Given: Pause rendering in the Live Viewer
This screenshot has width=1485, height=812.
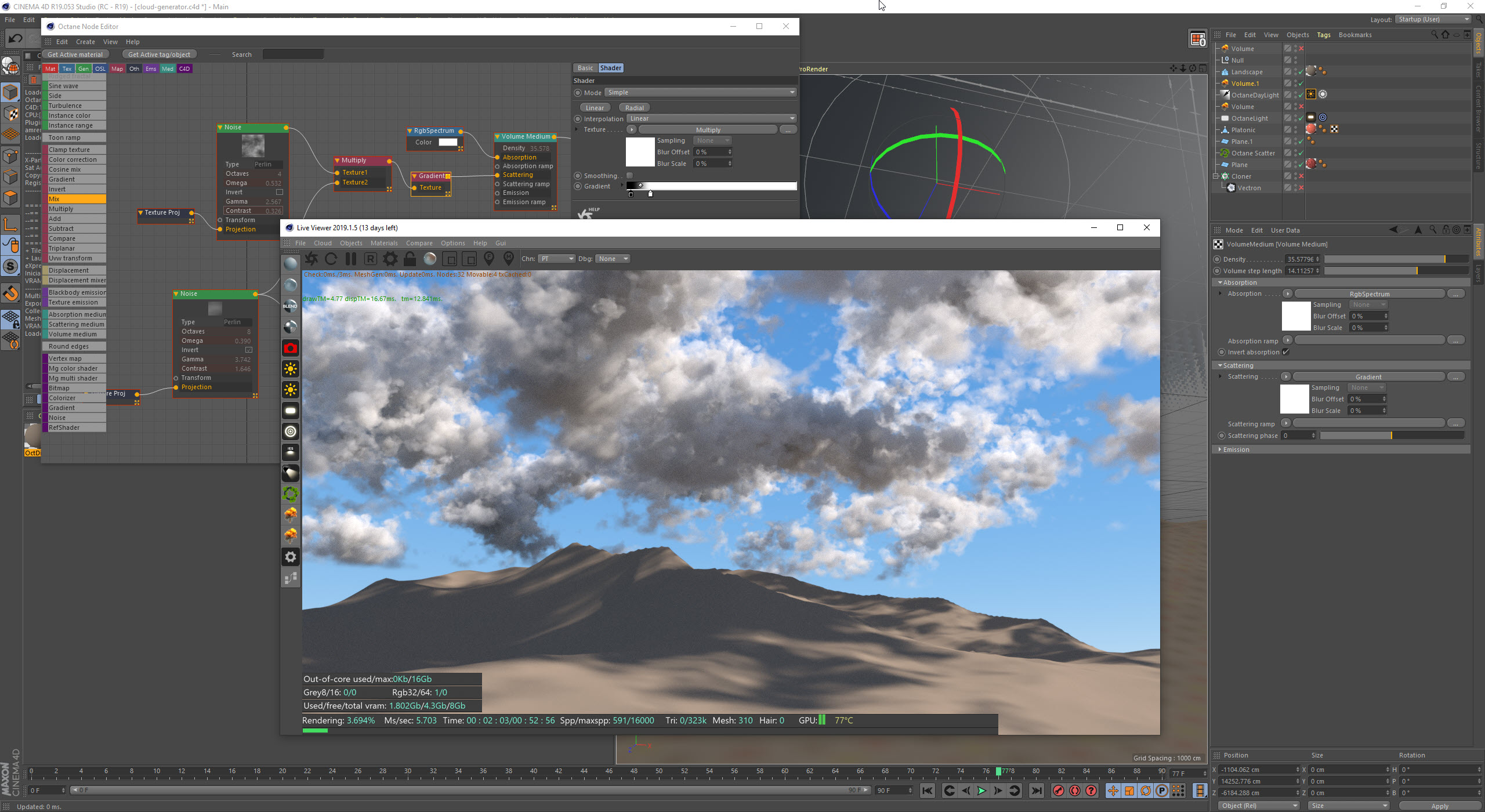Looking at the screenshot, I should 350,259.
